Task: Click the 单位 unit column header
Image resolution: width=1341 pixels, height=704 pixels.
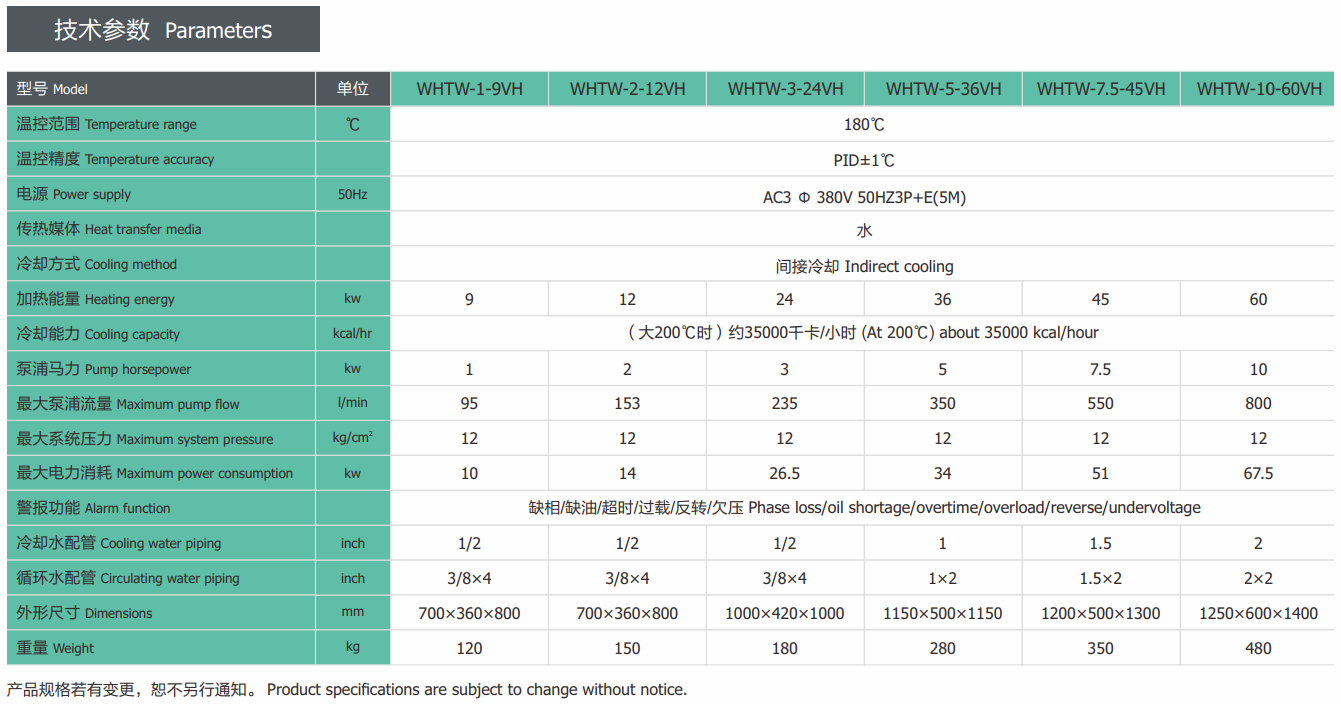Action: (352, 89)
